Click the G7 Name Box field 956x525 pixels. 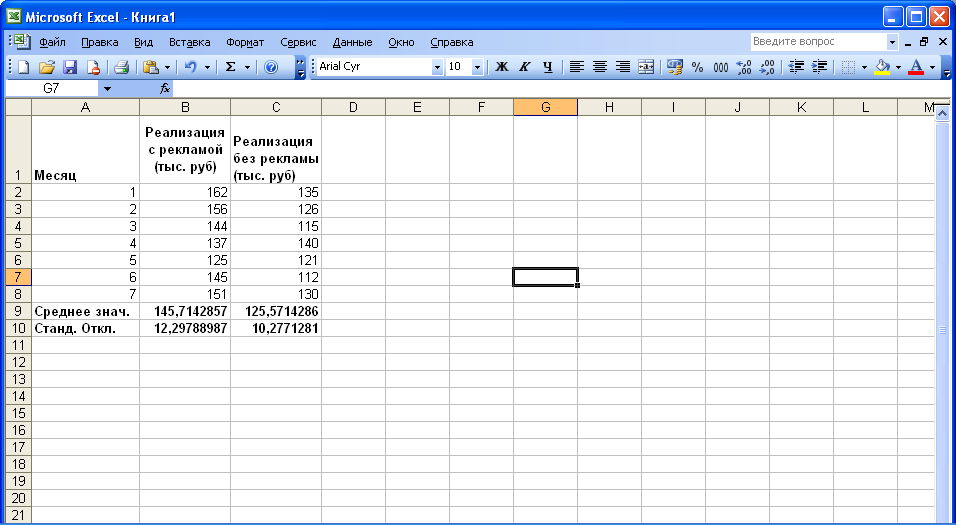point(53,89)
